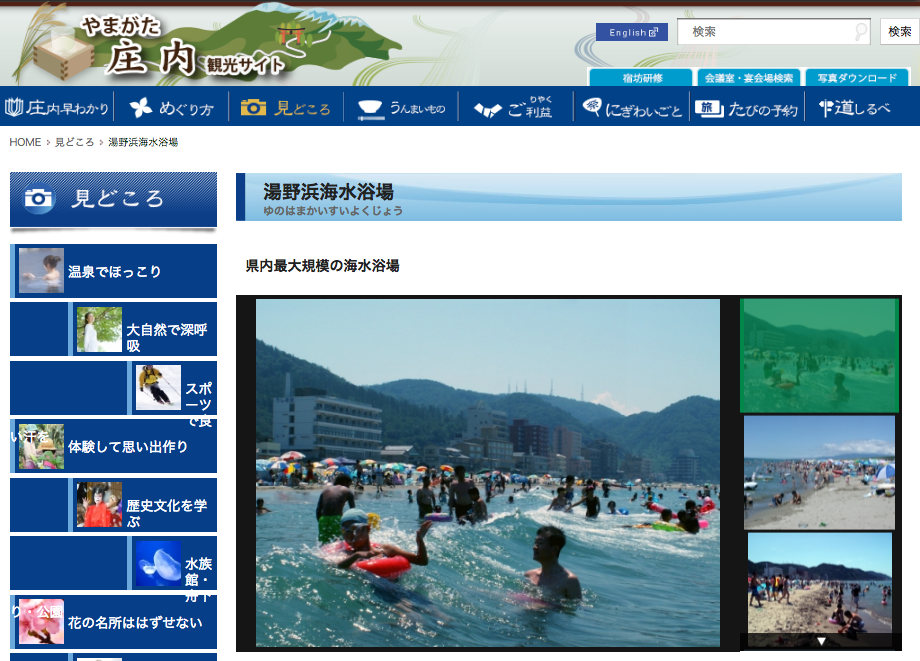Viewport: 920px width, 661px height.
Task: Open the 宿坊研修 tab
Action: [x=641, y=78]
